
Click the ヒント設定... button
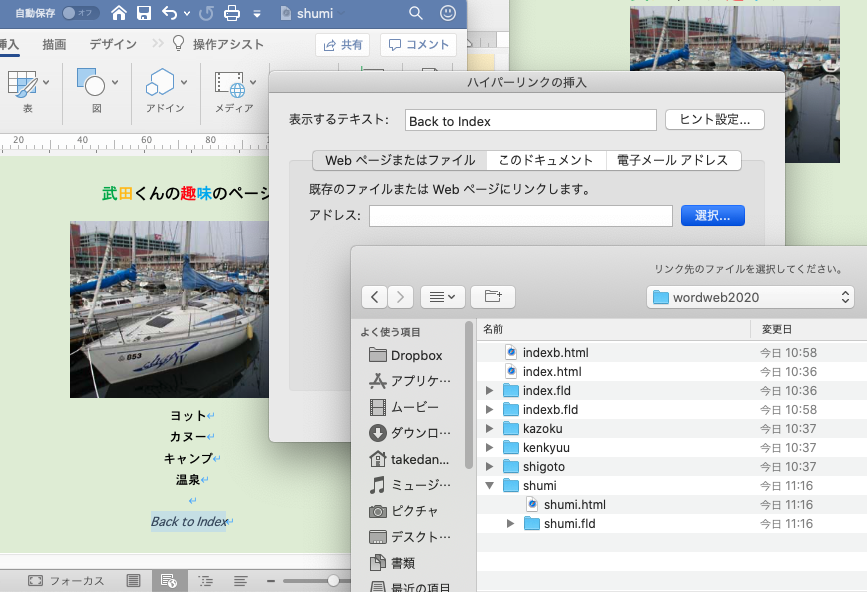pyautogui.click(x=714, y=120)
